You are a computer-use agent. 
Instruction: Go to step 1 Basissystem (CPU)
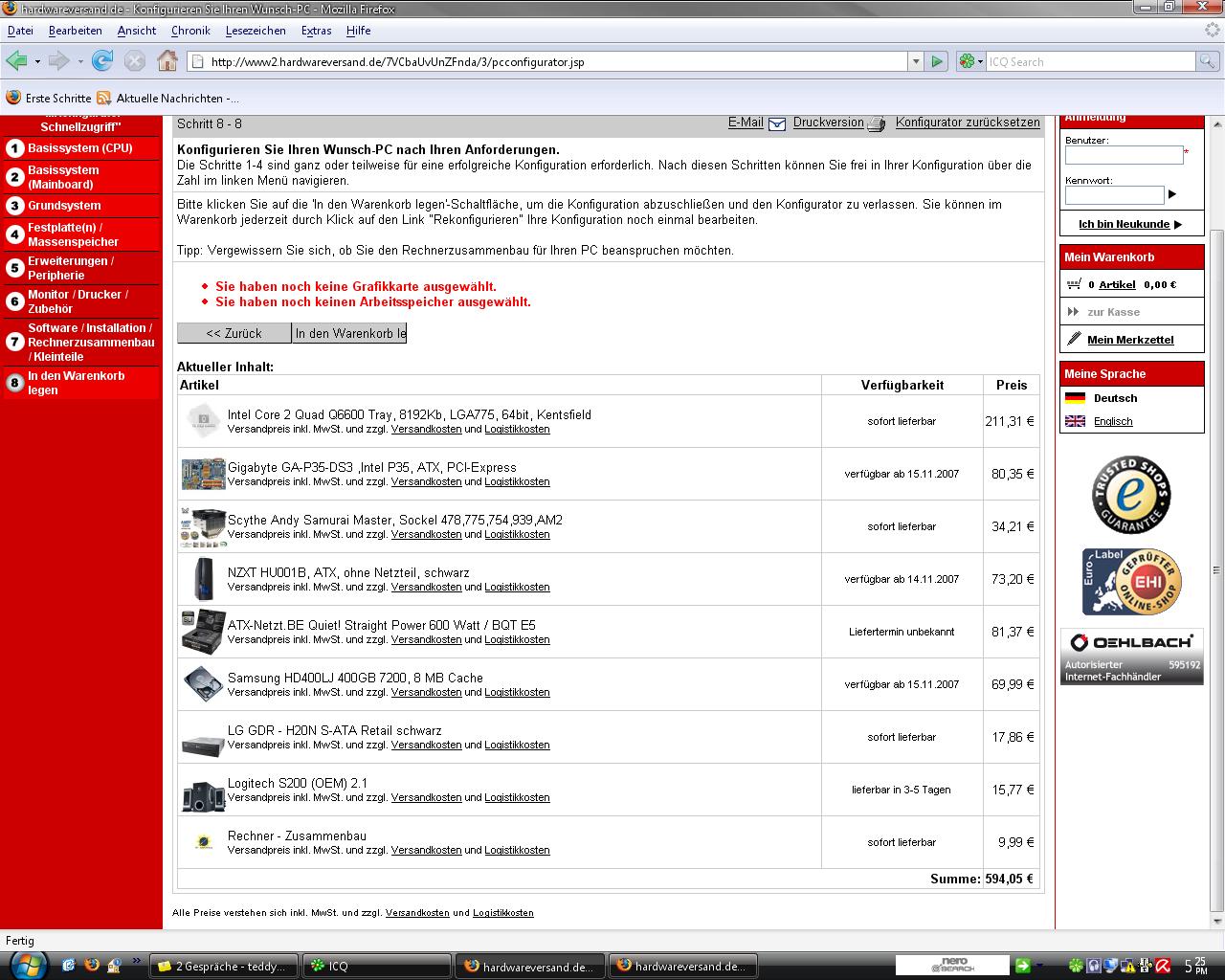pyautogui.click(x=80, y=148)
